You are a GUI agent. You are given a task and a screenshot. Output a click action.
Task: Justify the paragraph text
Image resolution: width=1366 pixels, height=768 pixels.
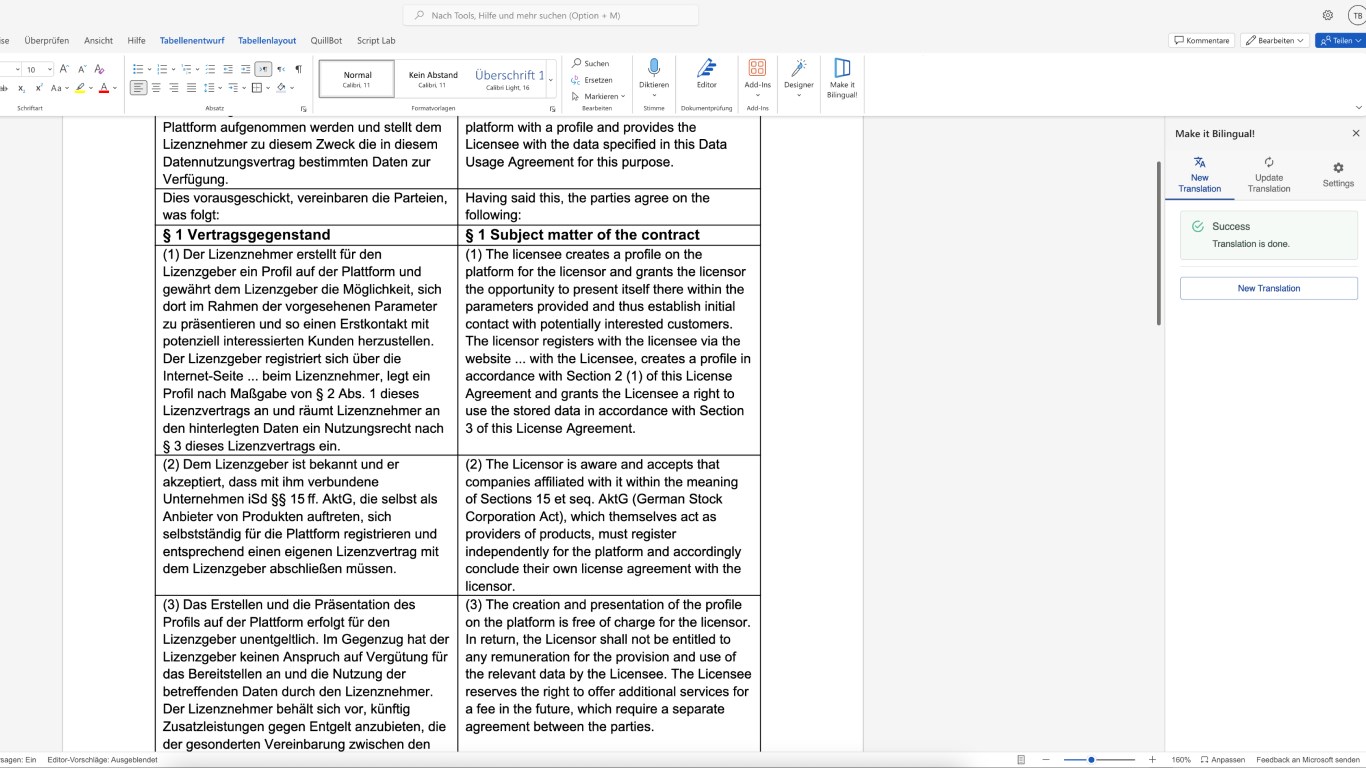(x=191, y=88)
